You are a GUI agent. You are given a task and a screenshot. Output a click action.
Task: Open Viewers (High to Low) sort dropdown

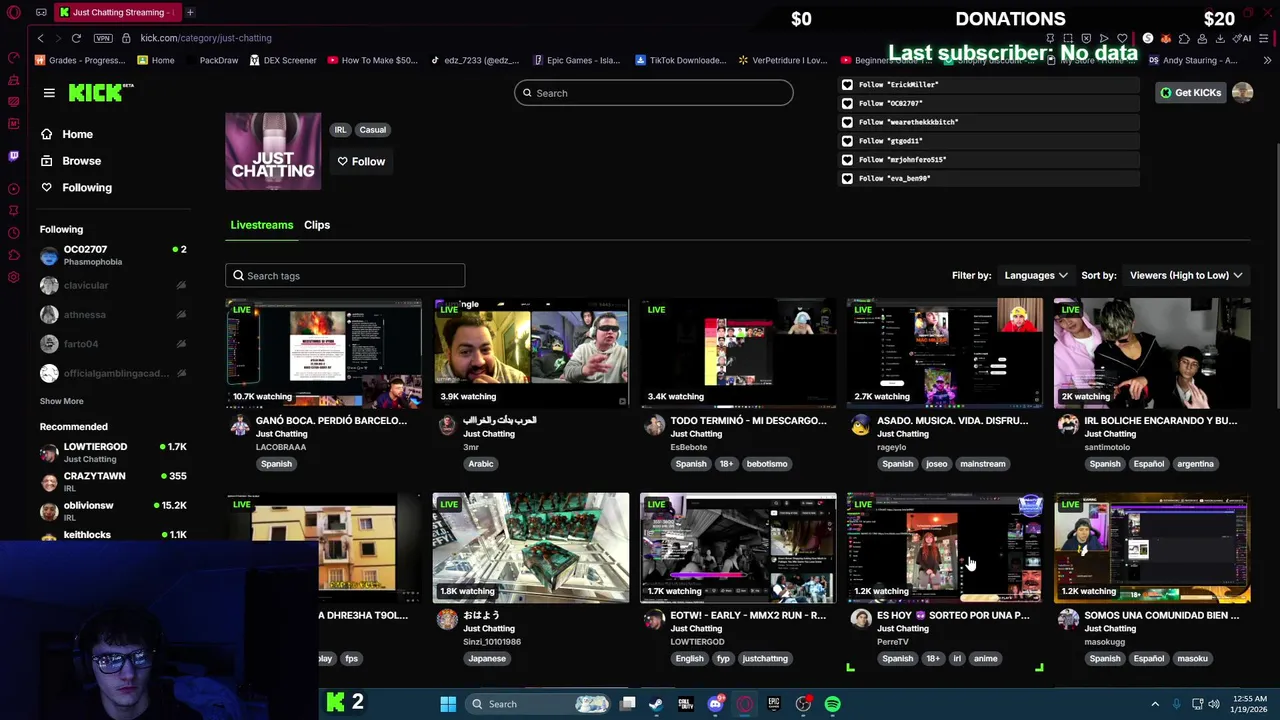(x=1186, y=275)
